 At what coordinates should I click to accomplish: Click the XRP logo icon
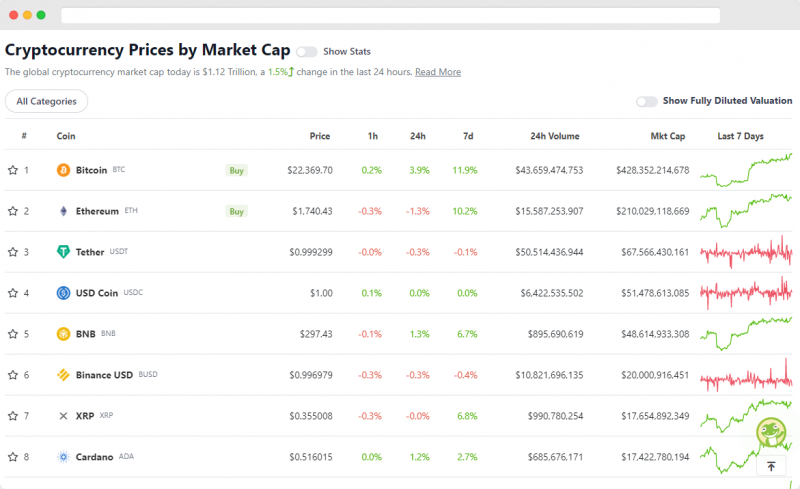[x=63, y=415]
